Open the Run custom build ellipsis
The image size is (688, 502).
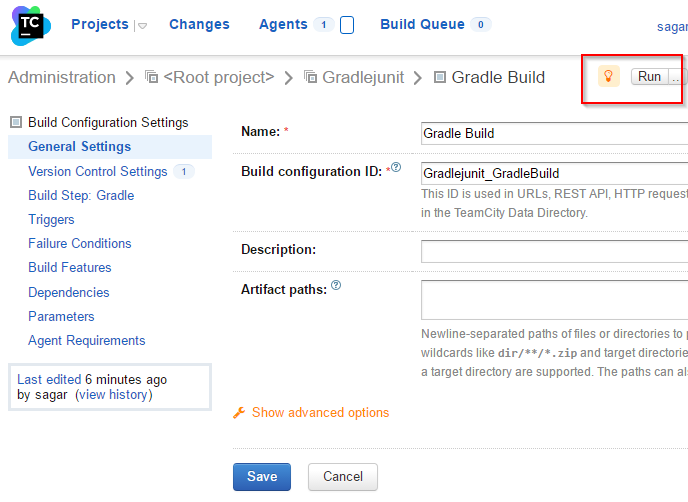(x=676, y=77)
